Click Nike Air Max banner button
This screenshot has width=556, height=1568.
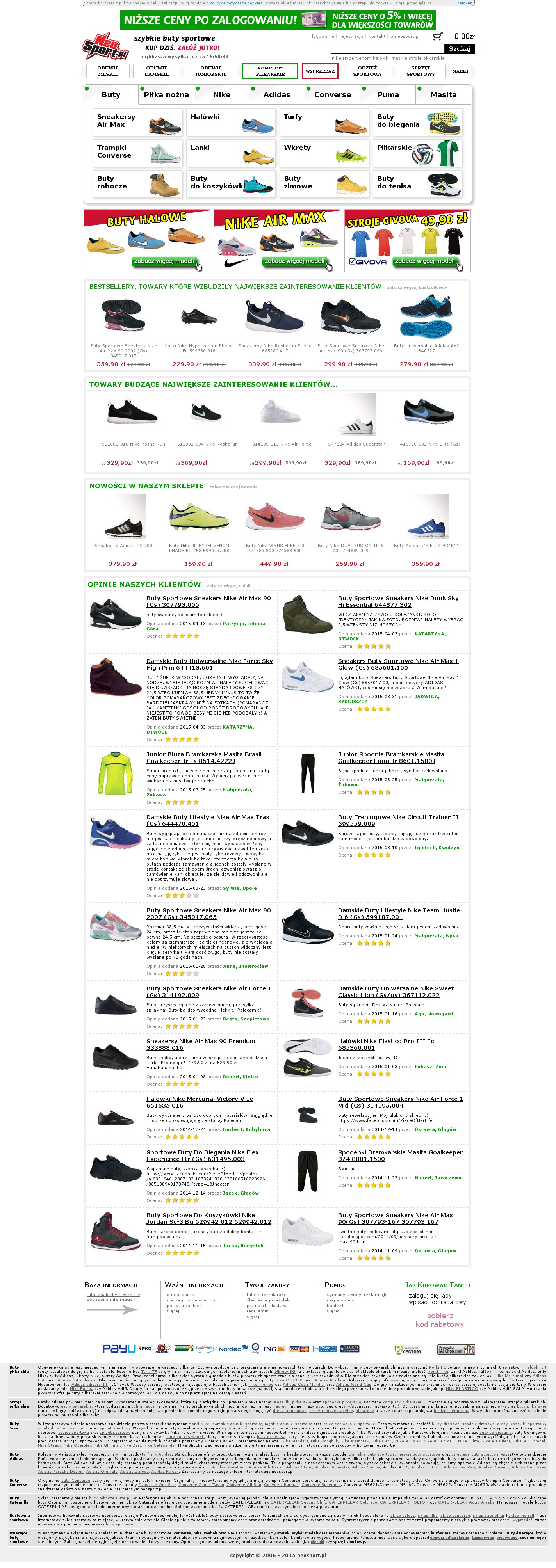[x=295, y=262]
